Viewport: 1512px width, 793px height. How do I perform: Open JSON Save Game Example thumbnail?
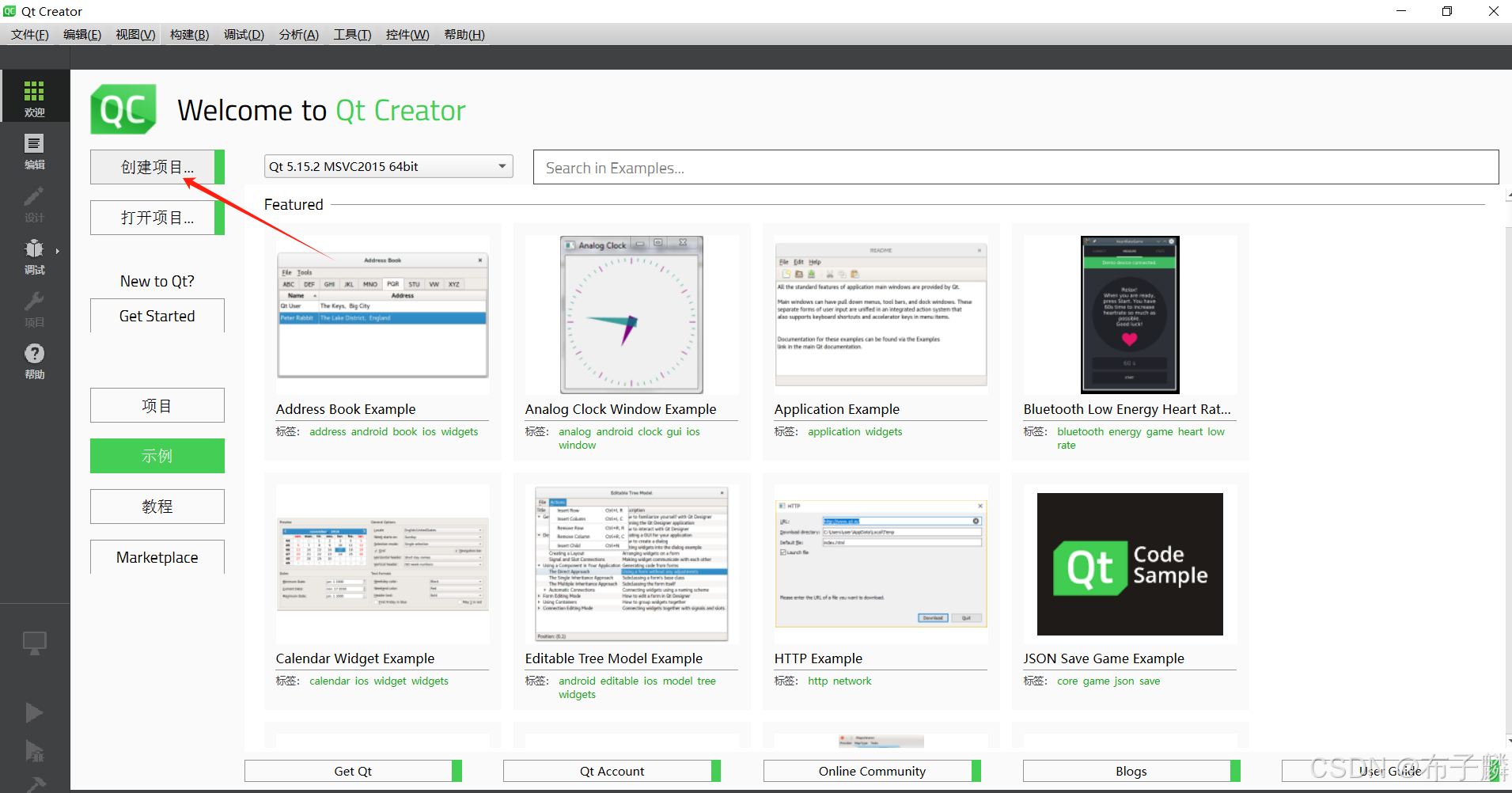click(1130, 564)
